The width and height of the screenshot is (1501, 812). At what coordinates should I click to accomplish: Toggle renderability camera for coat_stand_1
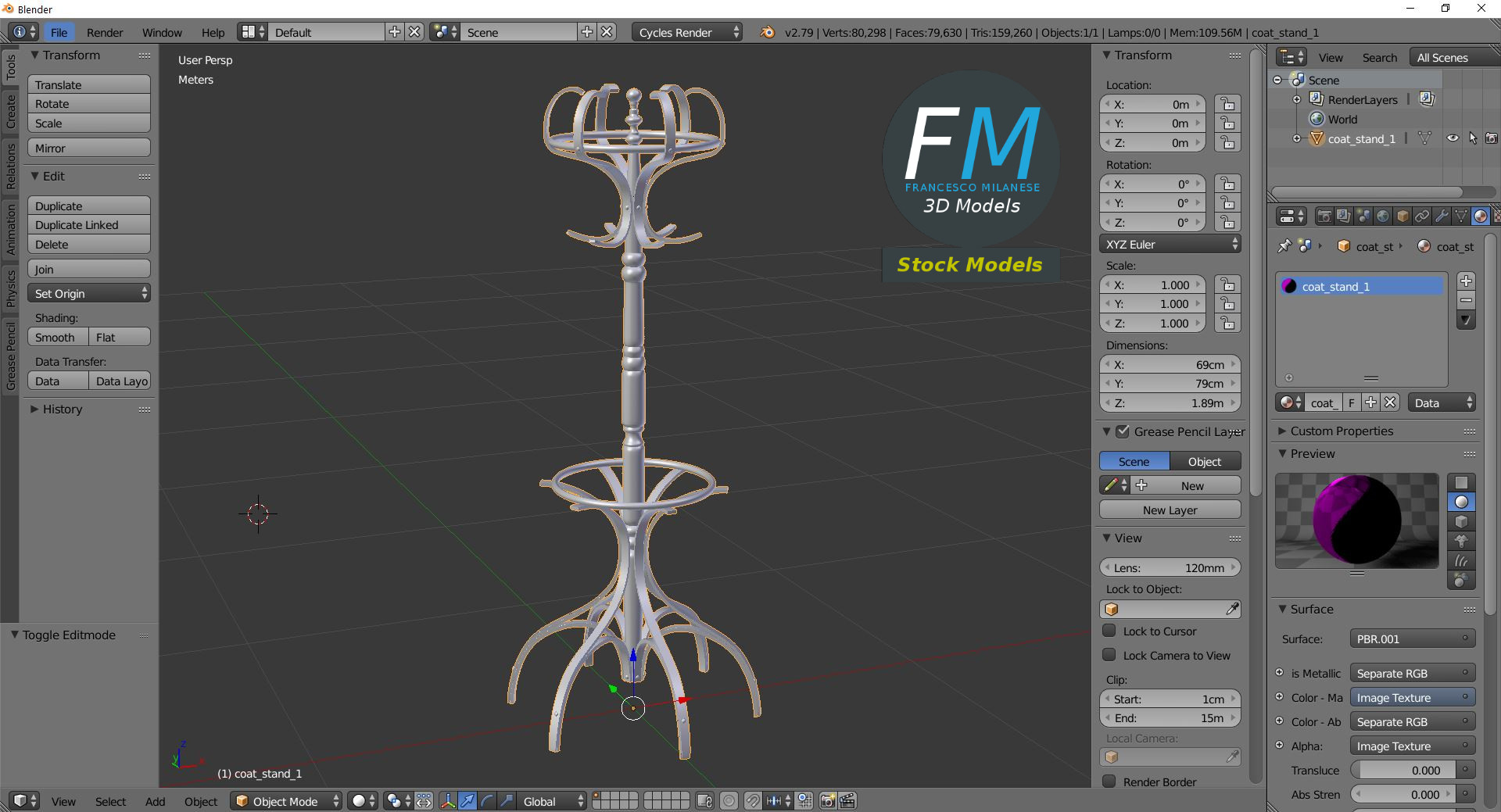coord(1492,138)
